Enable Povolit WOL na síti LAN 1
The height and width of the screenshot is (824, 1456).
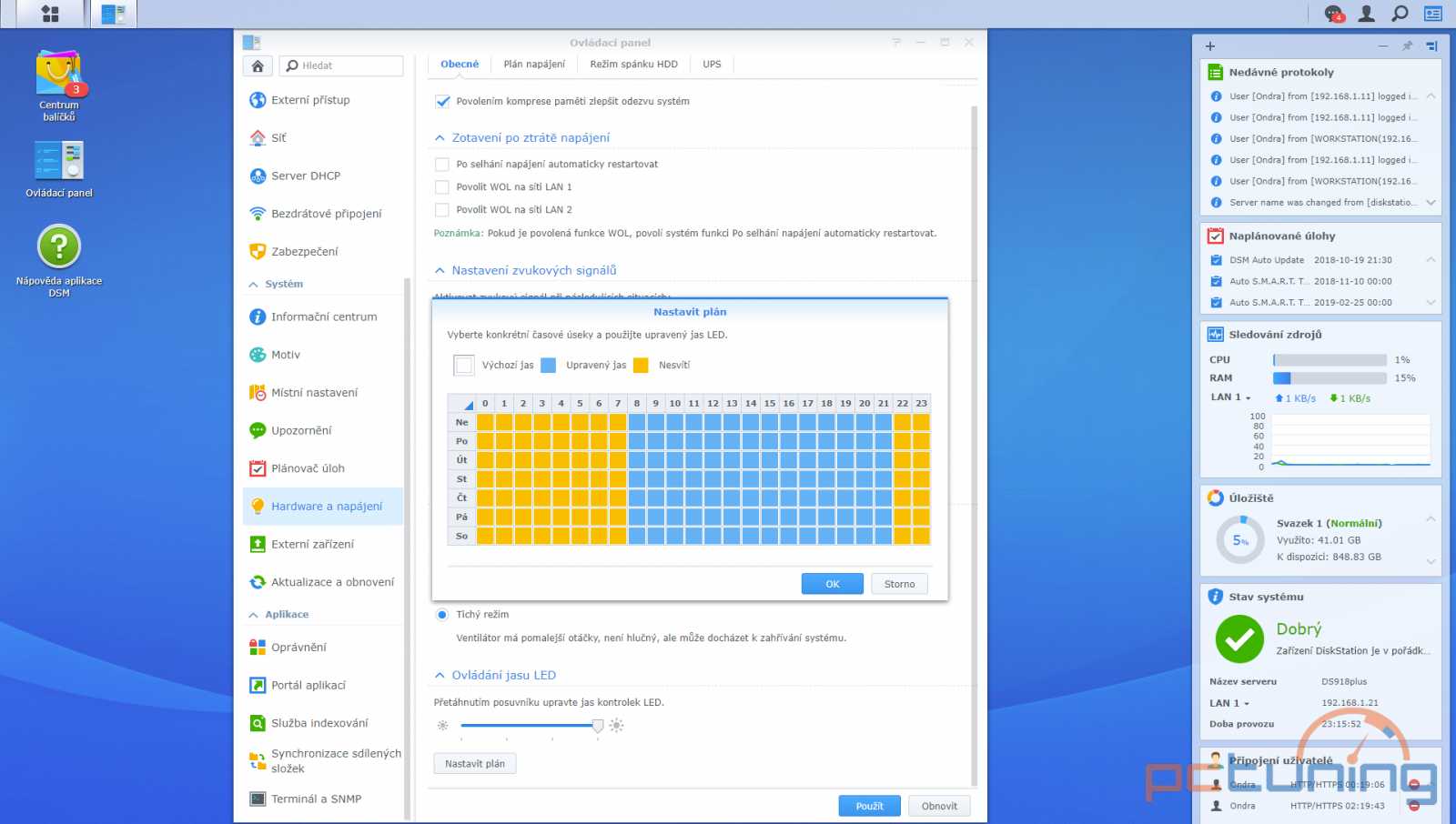[x=442, y=187]
